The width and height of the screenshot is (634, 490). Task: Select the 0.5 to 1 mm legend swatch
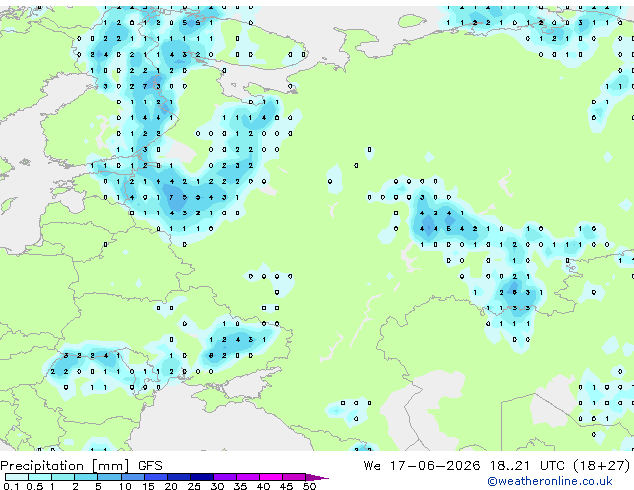click(40, 477)
